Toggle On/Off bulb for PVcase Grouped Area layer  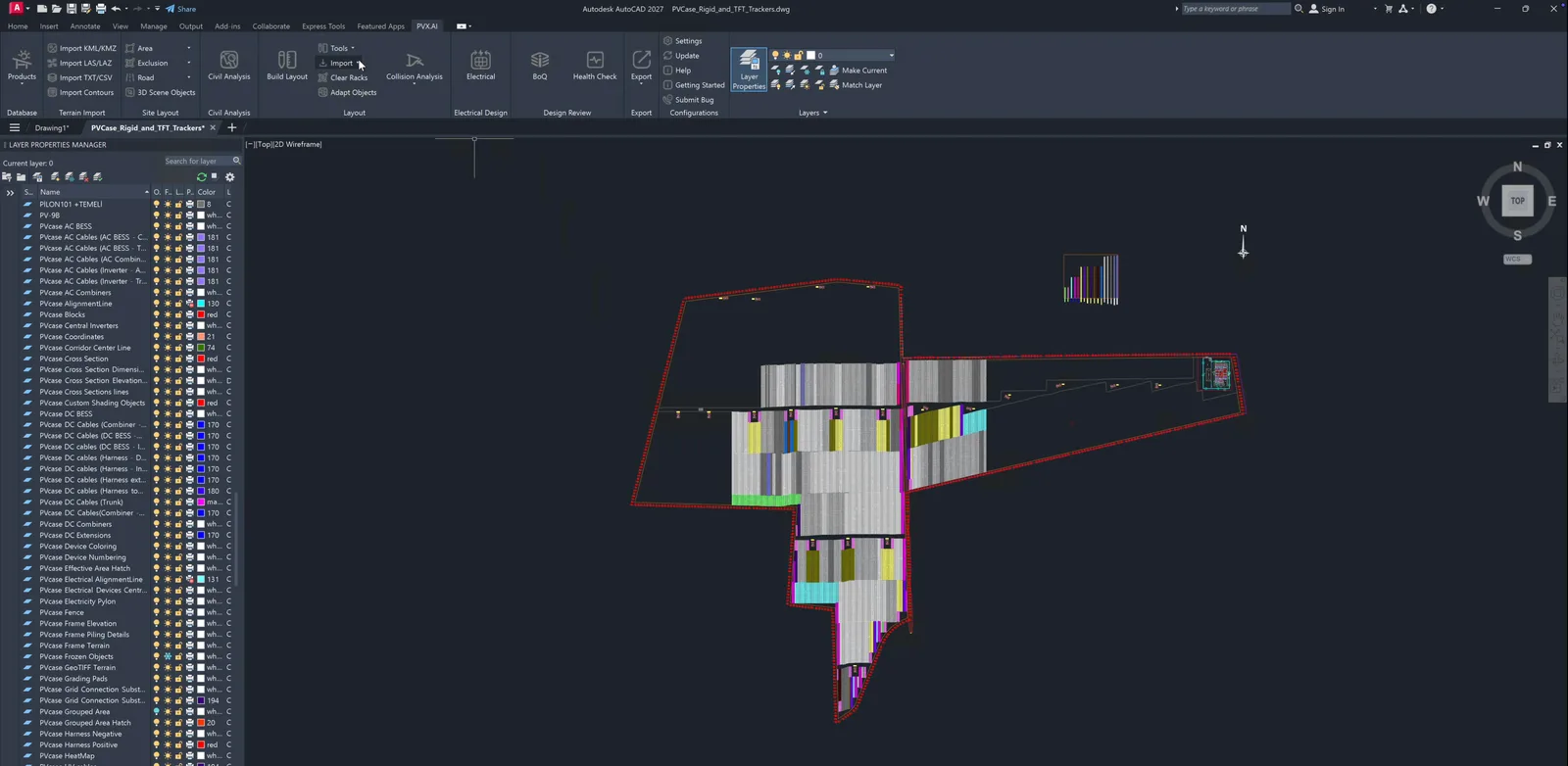coord(156,712)
